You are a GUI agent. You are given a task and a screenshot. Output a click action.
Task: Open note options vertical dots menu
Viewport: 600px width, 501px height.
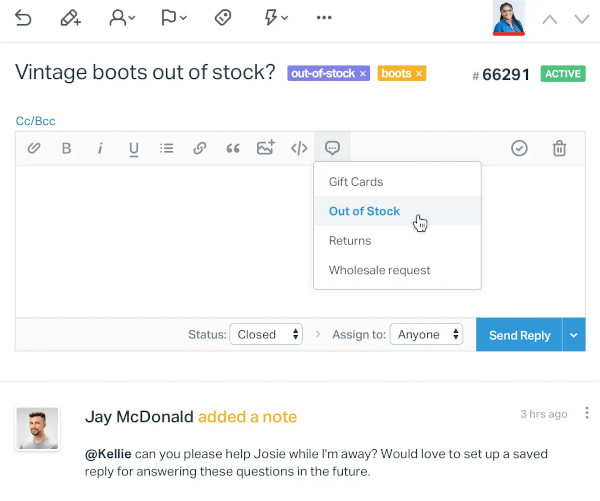587,413
